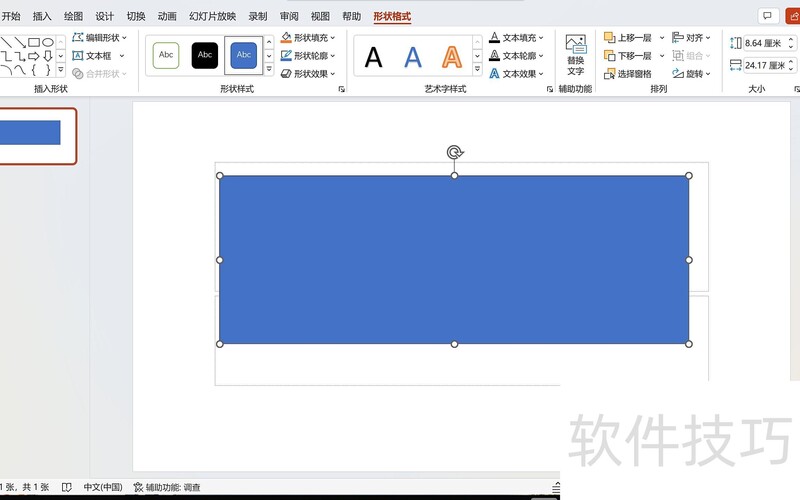
Task: Select the white outlined Abc shape style
Action: point(166,55)
